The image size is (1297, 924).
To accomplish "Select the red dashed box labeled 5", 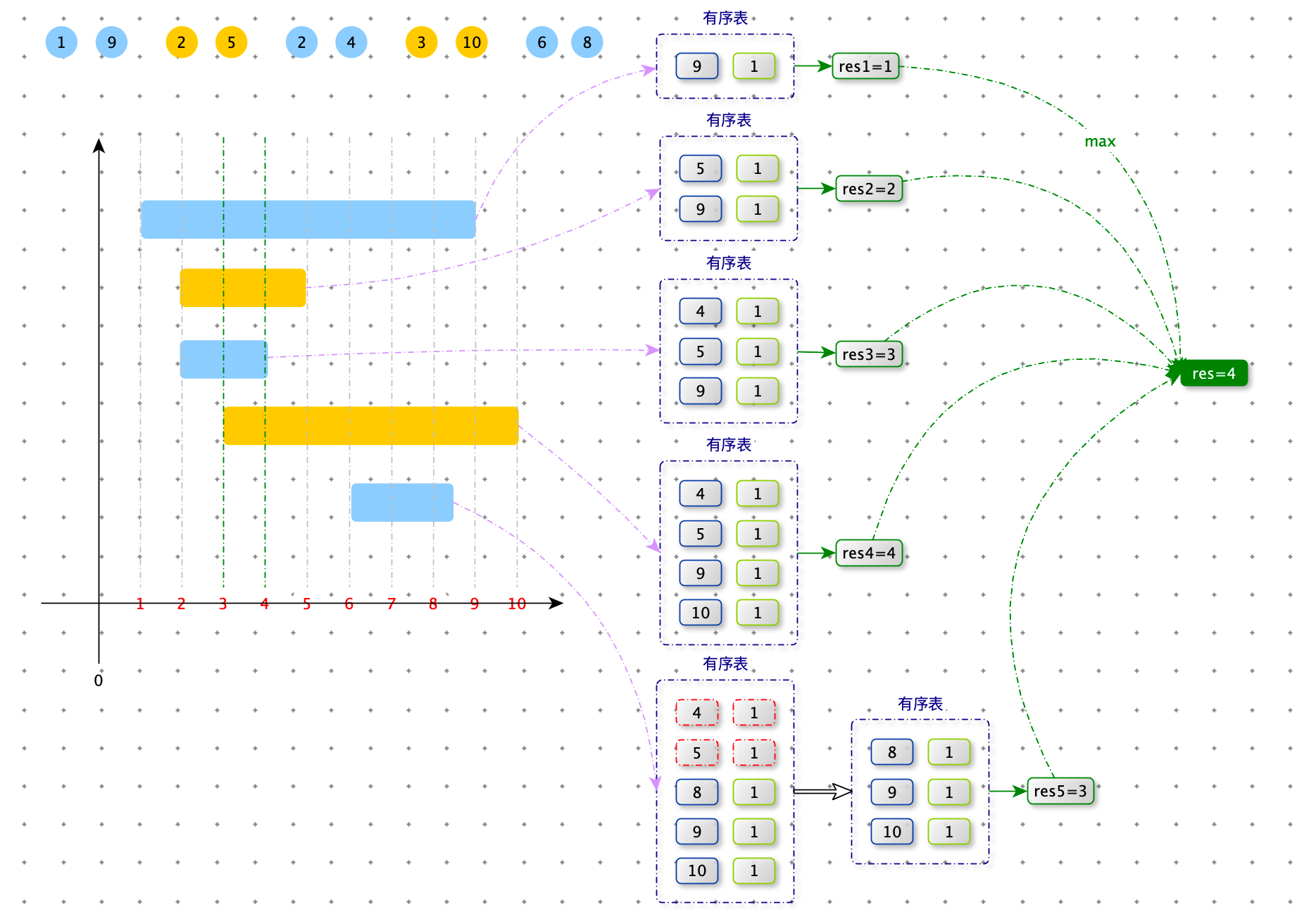I will tap(696, 753).
